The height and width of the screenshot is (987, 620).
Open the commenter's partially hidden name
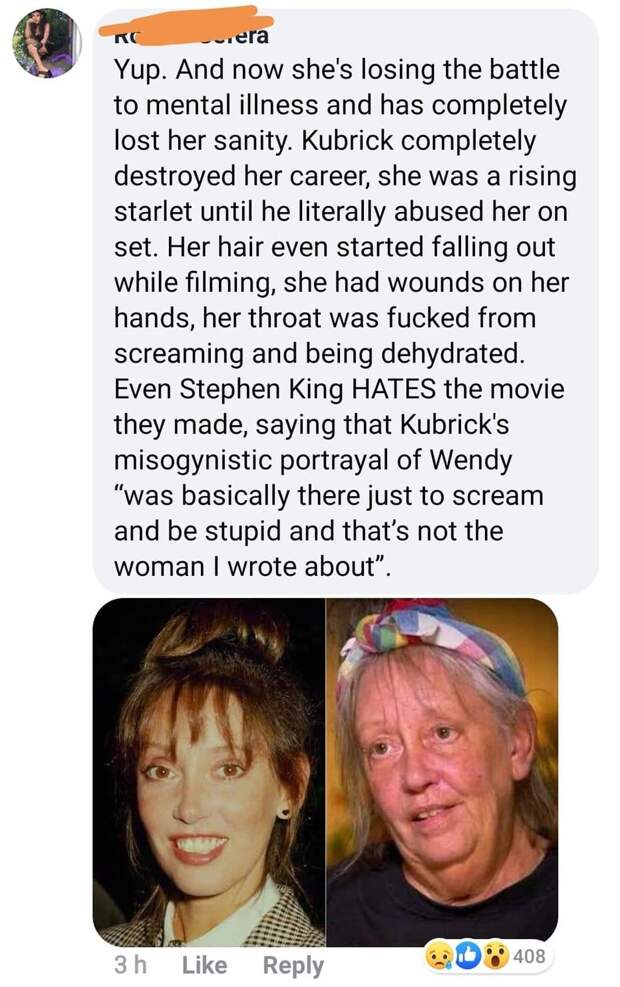click(191, 36)
